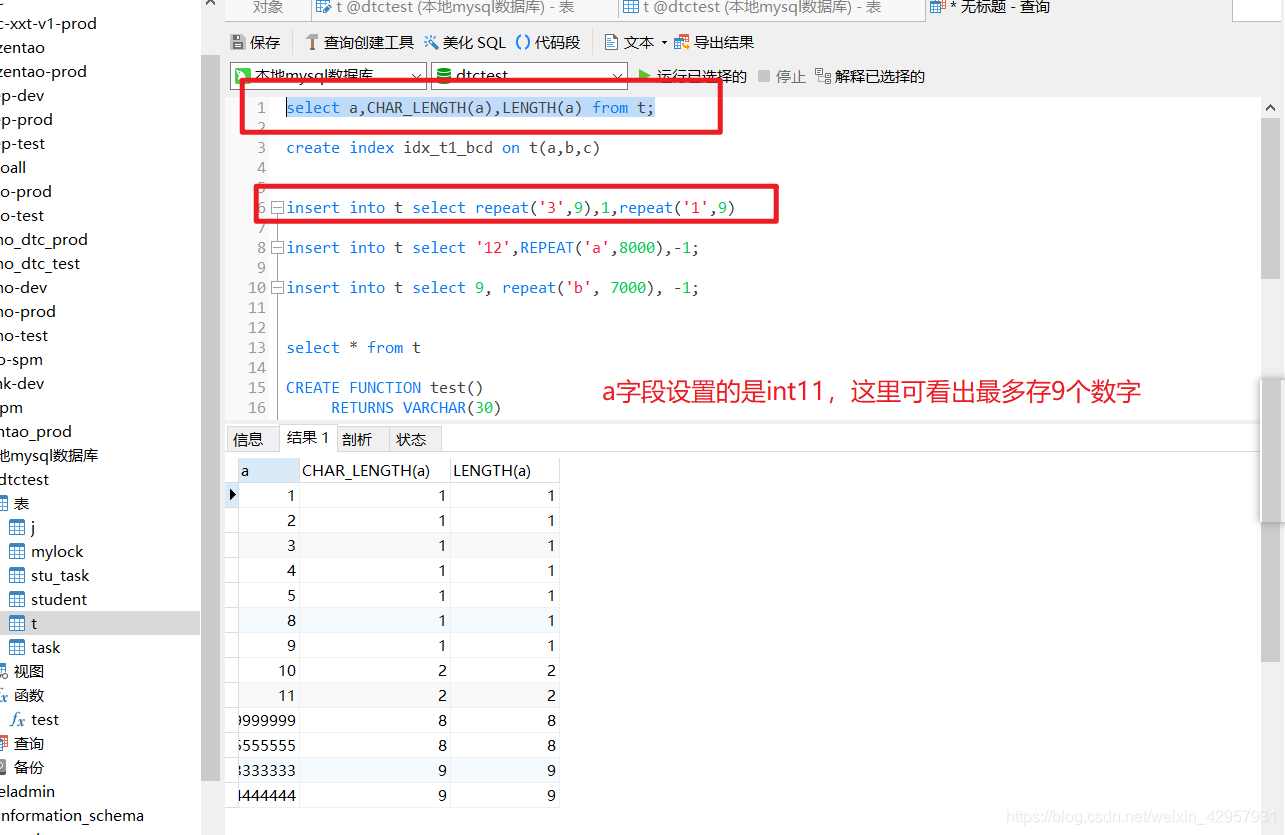Select the eladmin database
Screen dimensions: 1285x835
pos(28,791)
